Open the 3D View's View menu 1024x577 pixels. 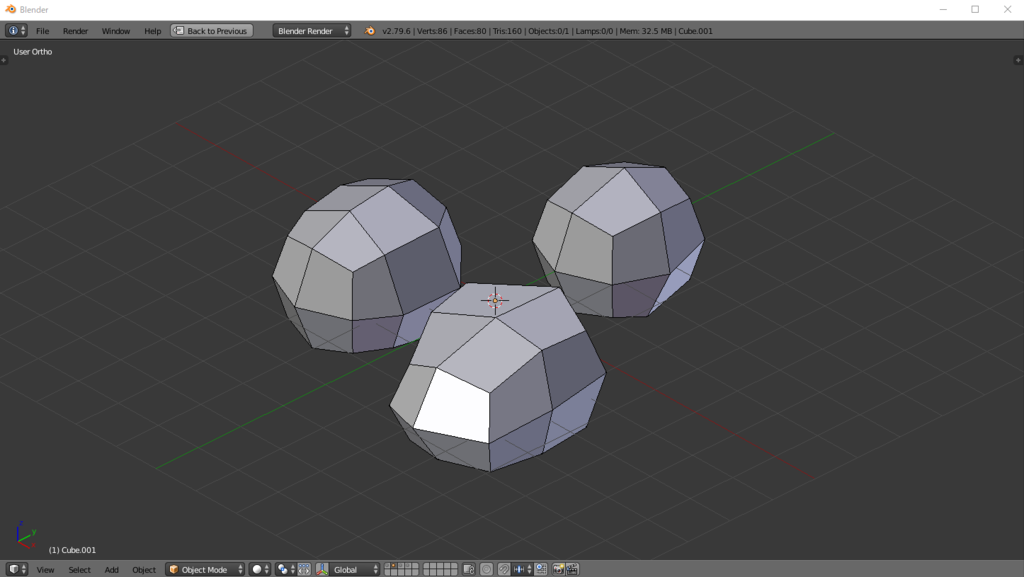tap(45, 570)
